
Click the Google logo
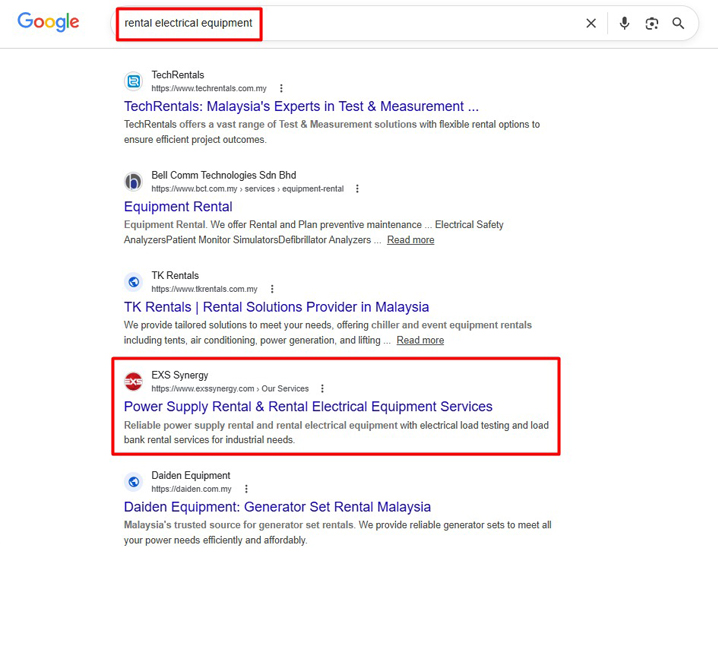point(48,22)
